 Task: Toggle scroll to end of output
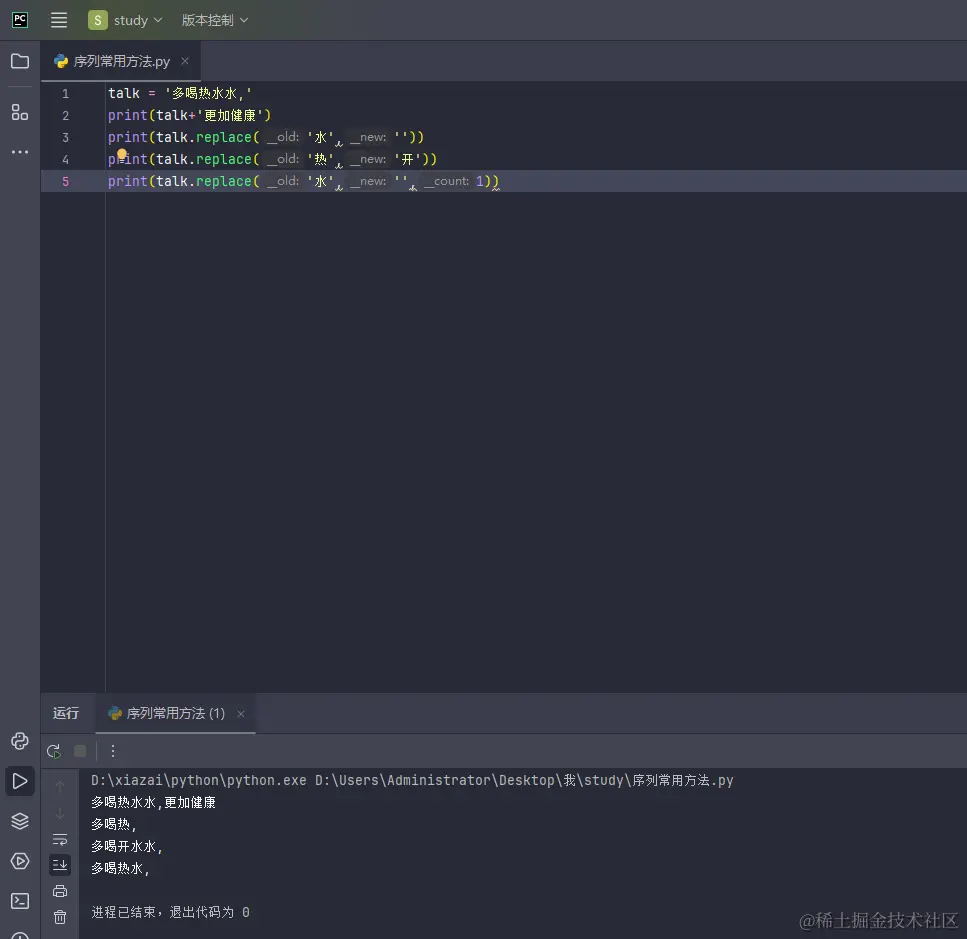pos(60,865)
